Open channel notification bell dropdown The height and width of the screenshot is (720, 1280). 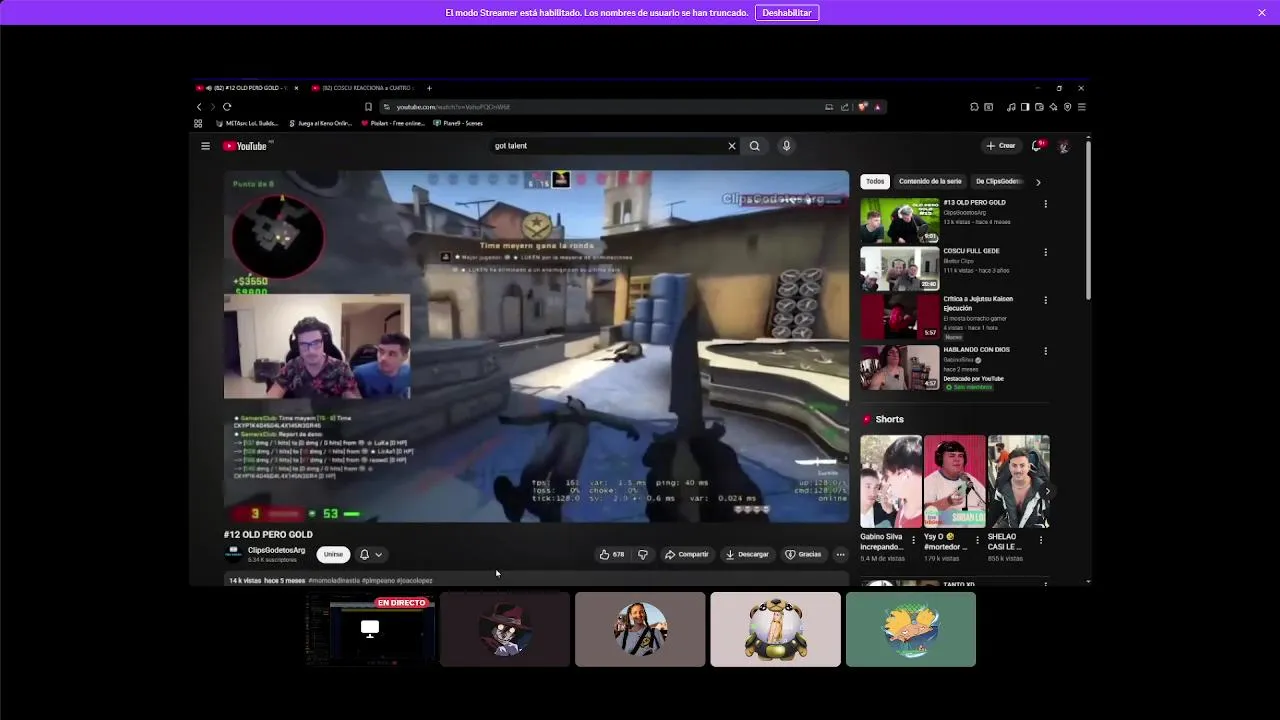(371, 554)
